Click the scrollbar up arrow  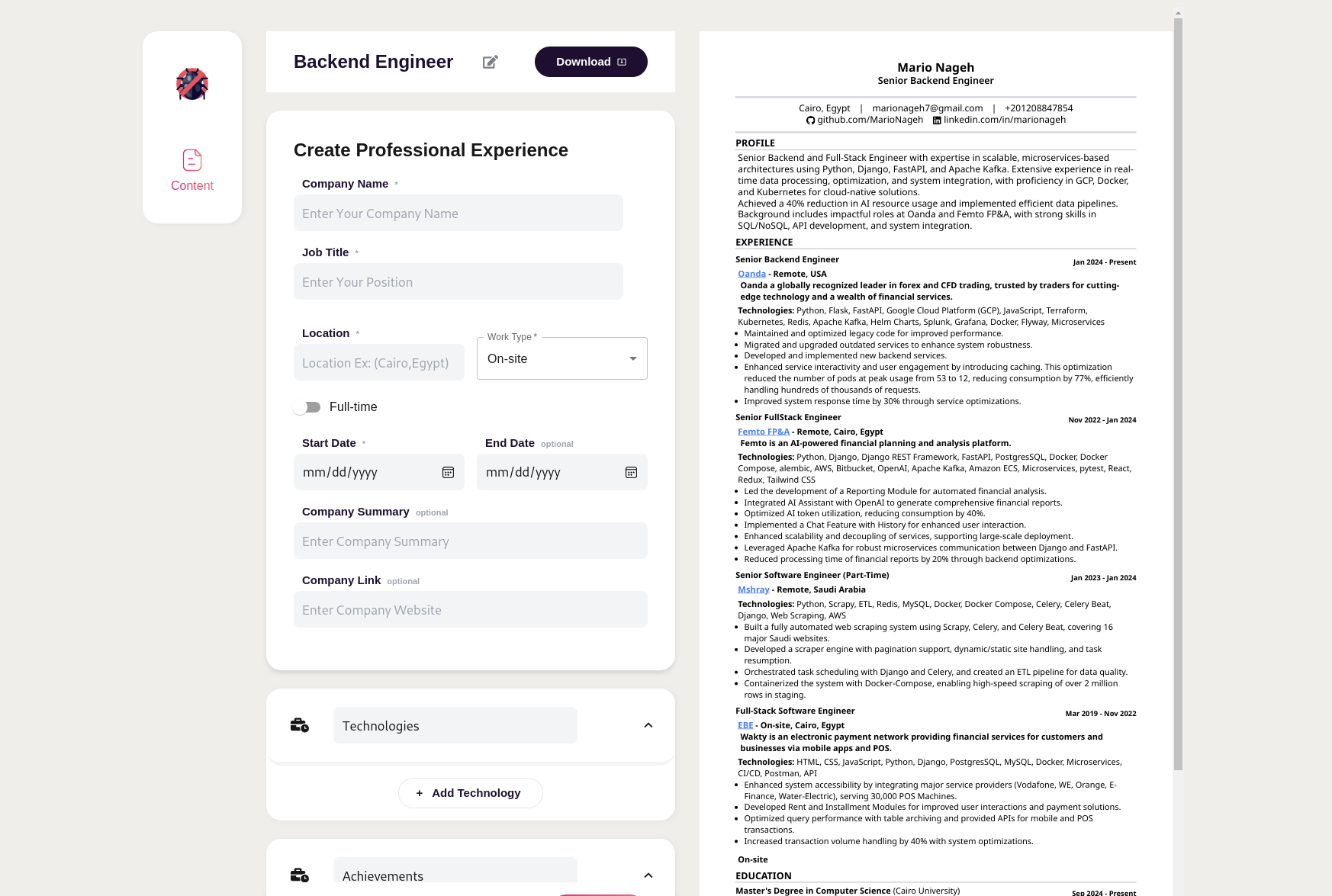click(1178, 13)
